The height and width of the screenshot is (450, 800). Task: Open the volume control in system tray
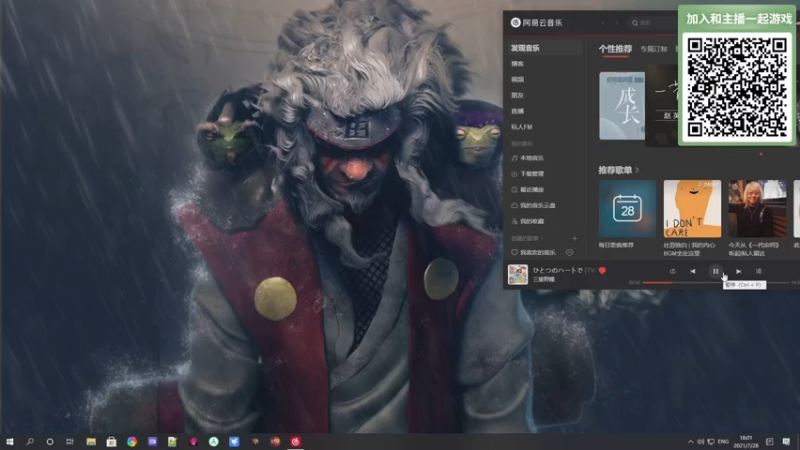[x=701, y=441]
